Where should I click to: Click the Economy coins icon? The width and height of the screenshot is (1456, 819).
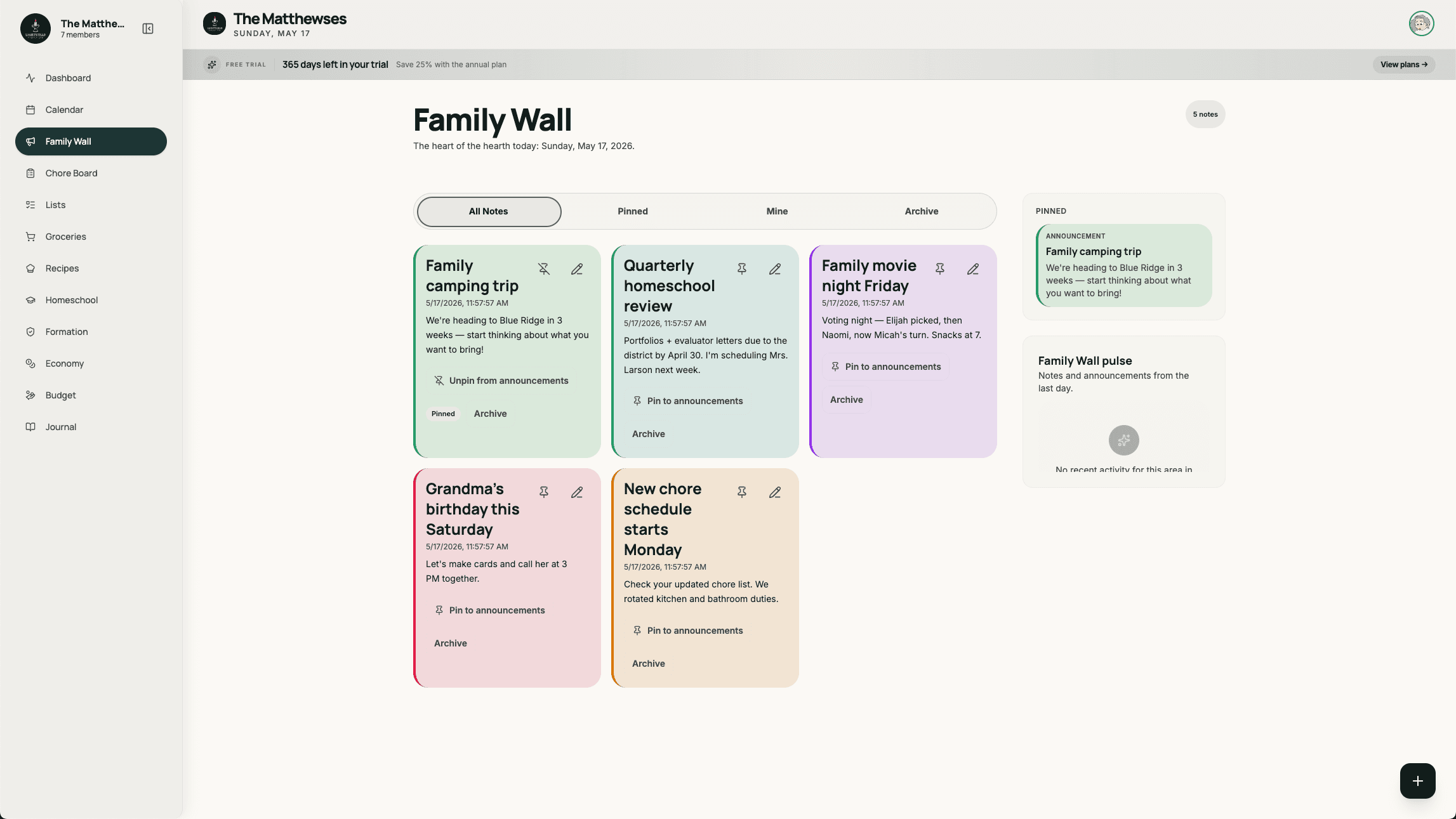(x=30, y=364)
